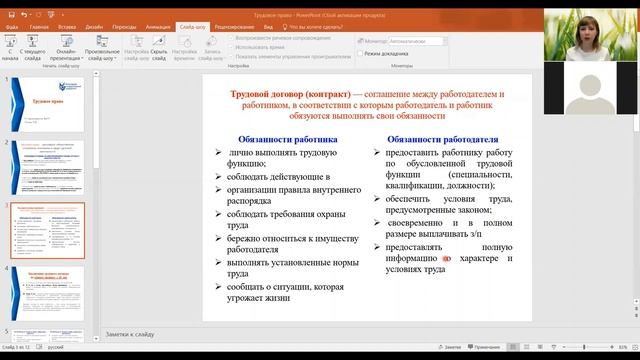Start show 'С текущего слайда'

[33, 48]
